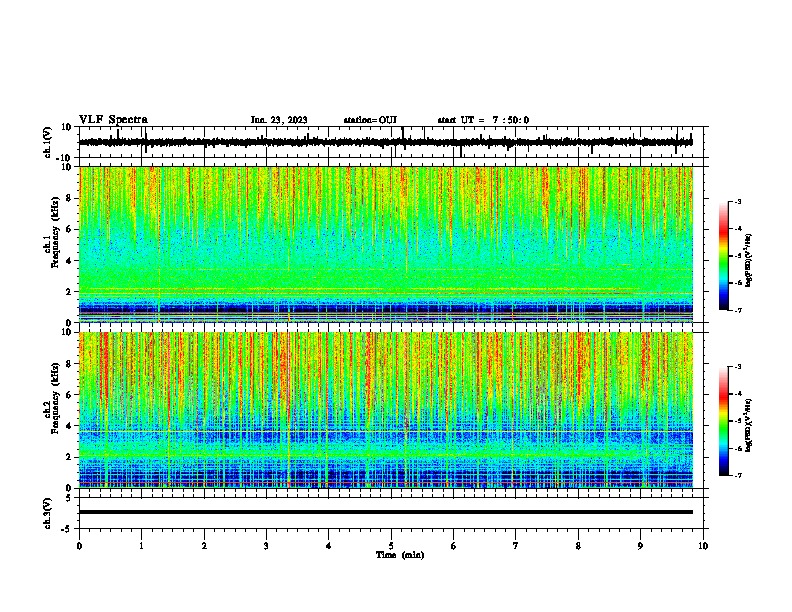Click the time axis tick label "8"
The width and height of the screenshot is (792, 612).
(578, 546)
